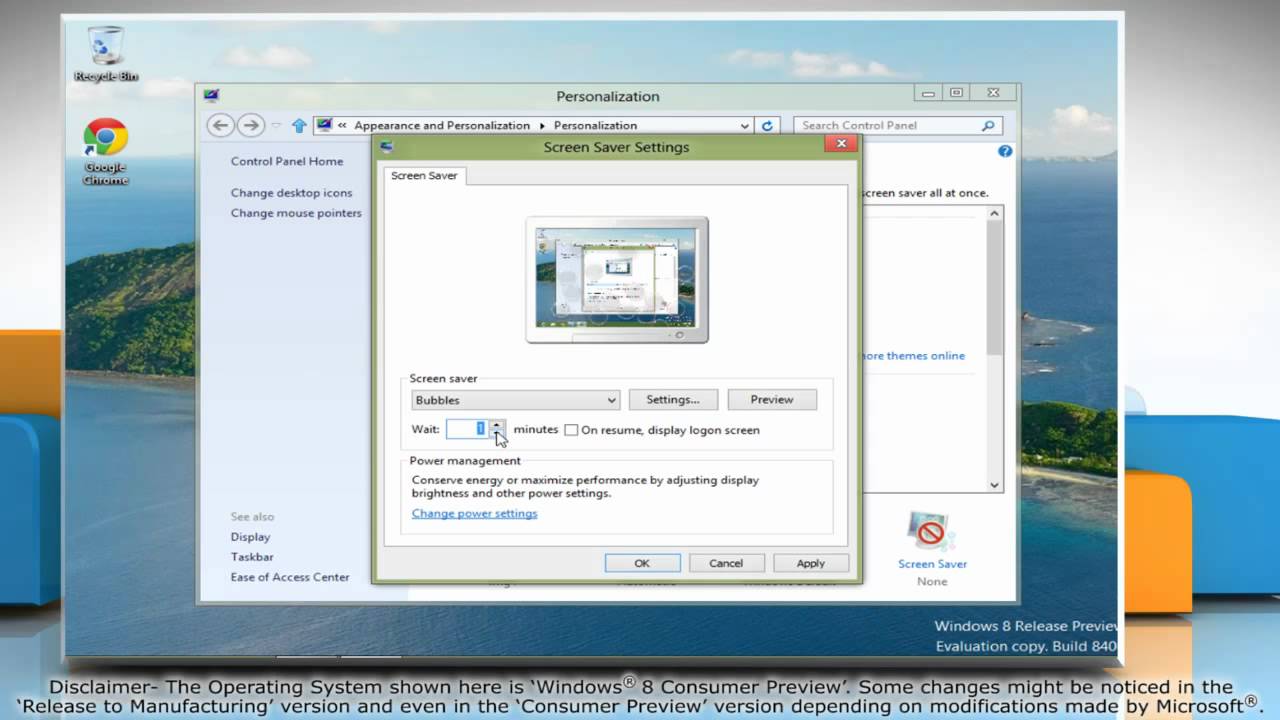Viewport: 1280px width, 720px height.
Task: Click the Personalization window title icon
Action: (211, 96)
